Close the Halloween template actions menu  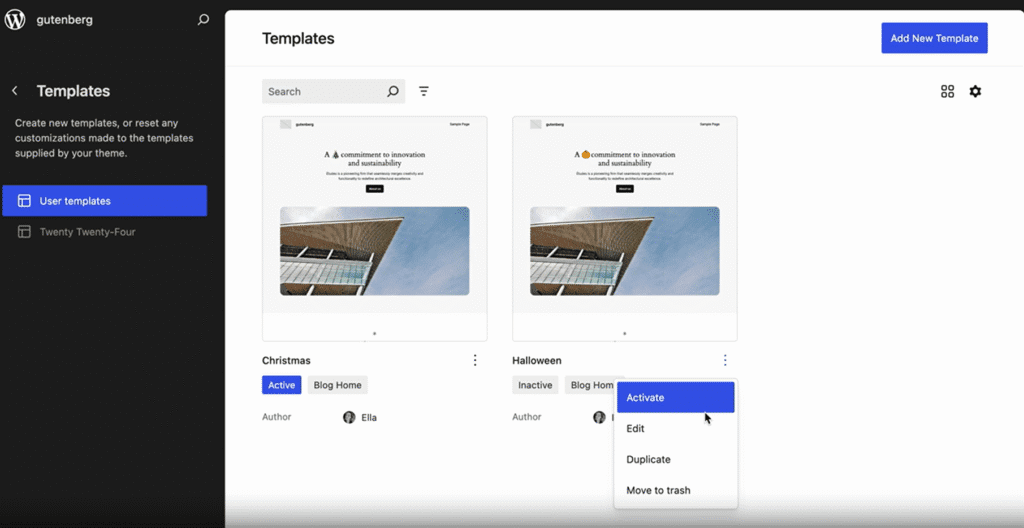point(725,360)
